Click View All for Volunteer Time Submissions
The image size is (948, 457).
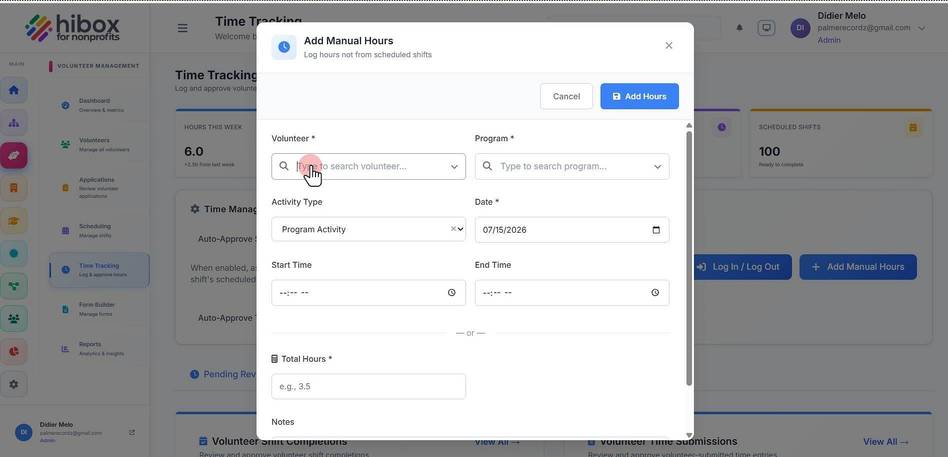click(886, 442)
